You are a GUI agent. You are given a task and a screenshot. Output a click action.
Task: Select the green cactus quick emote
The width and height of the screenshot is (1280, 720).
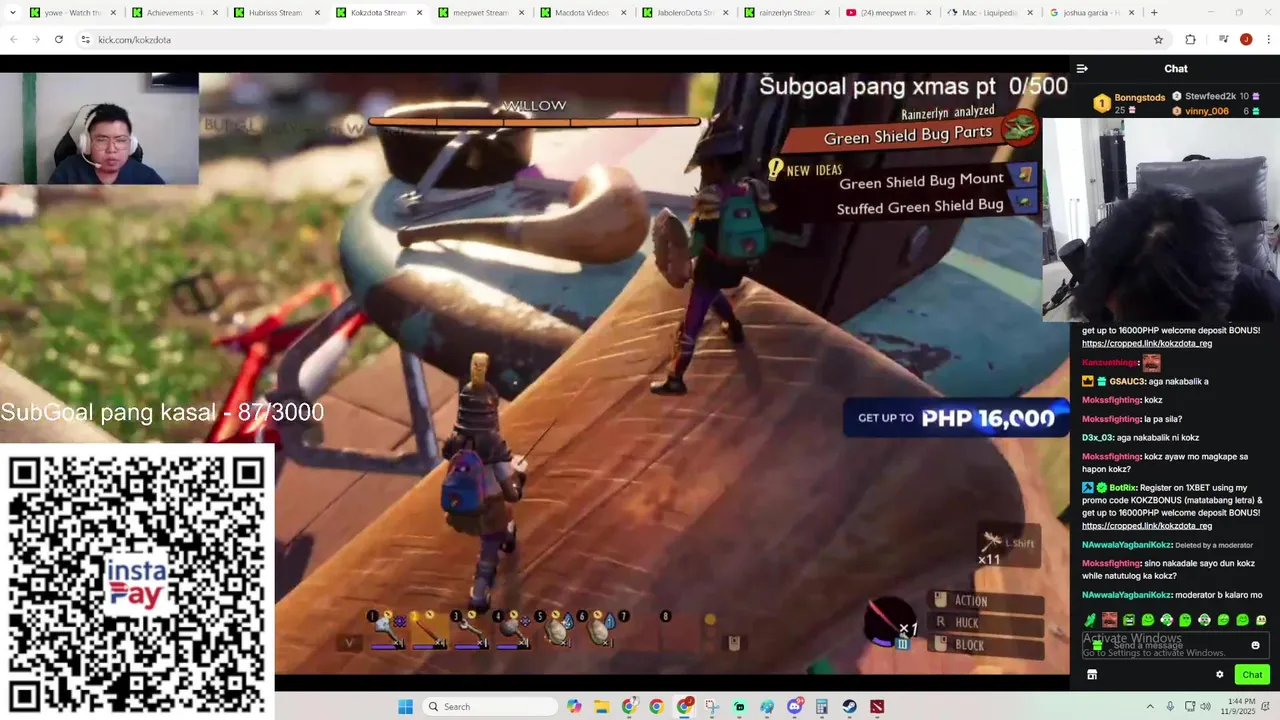click(1090, 620)
